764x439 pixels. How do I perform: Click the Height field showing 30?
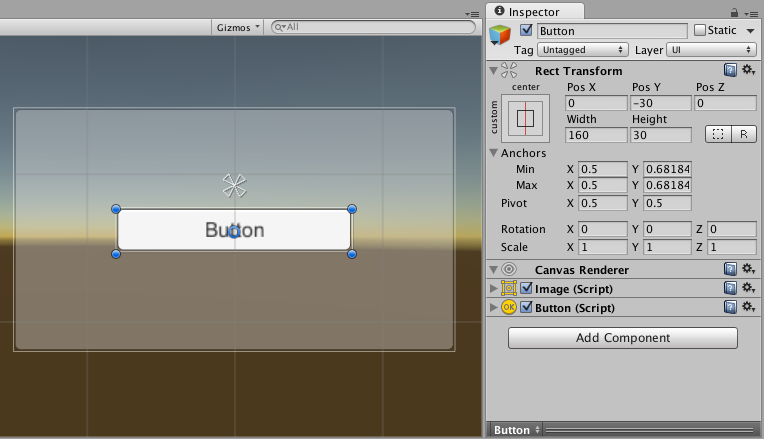coord(660,135)
